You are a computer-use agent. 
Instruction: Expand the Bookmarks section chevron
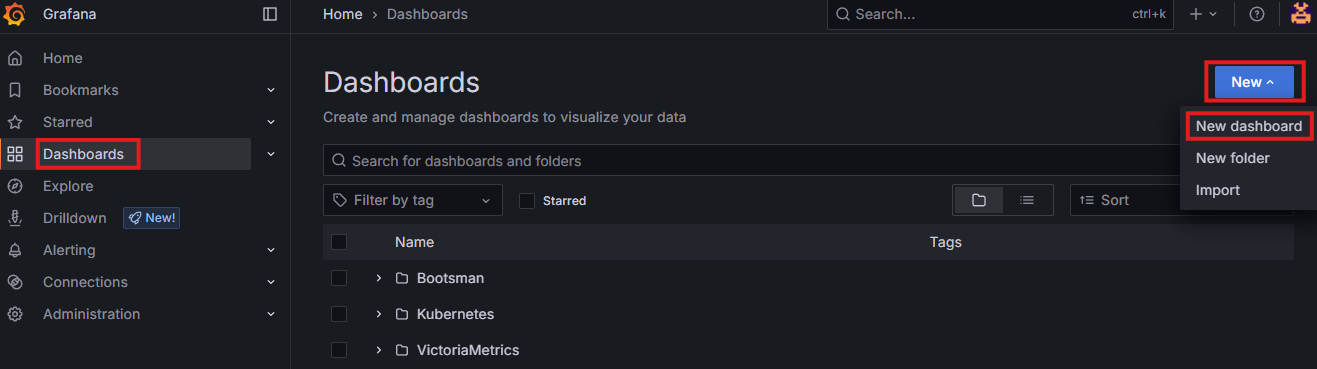pos(271,90)
